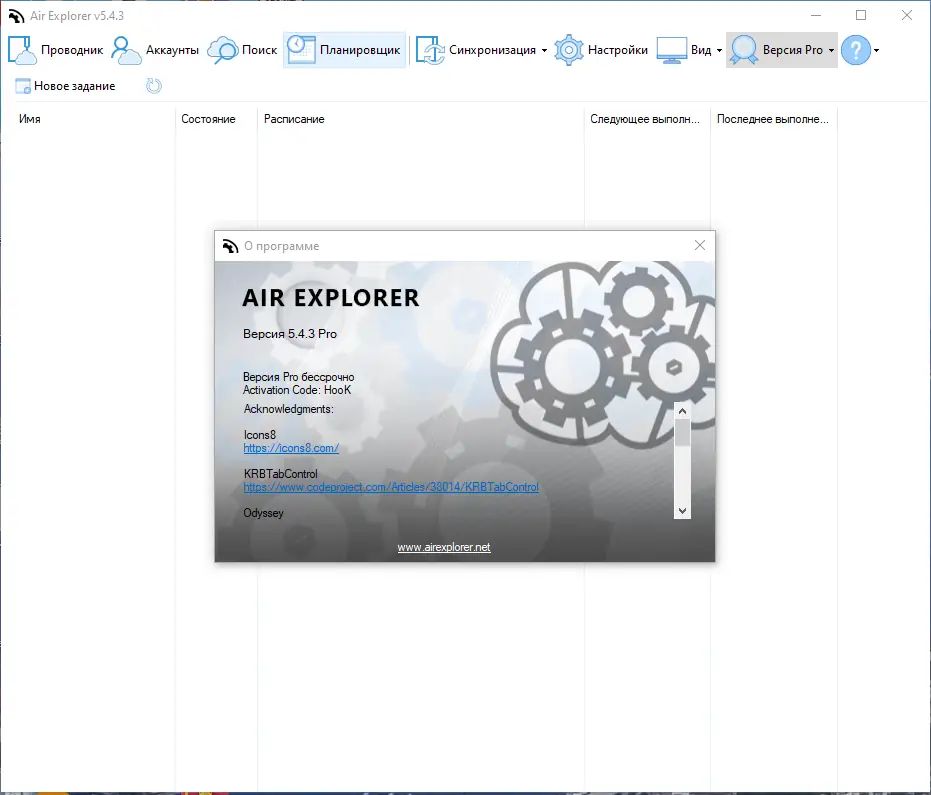Open the help question mark menu
The width and height of the screenshot is (931, 795).
(x=857, y=49)
